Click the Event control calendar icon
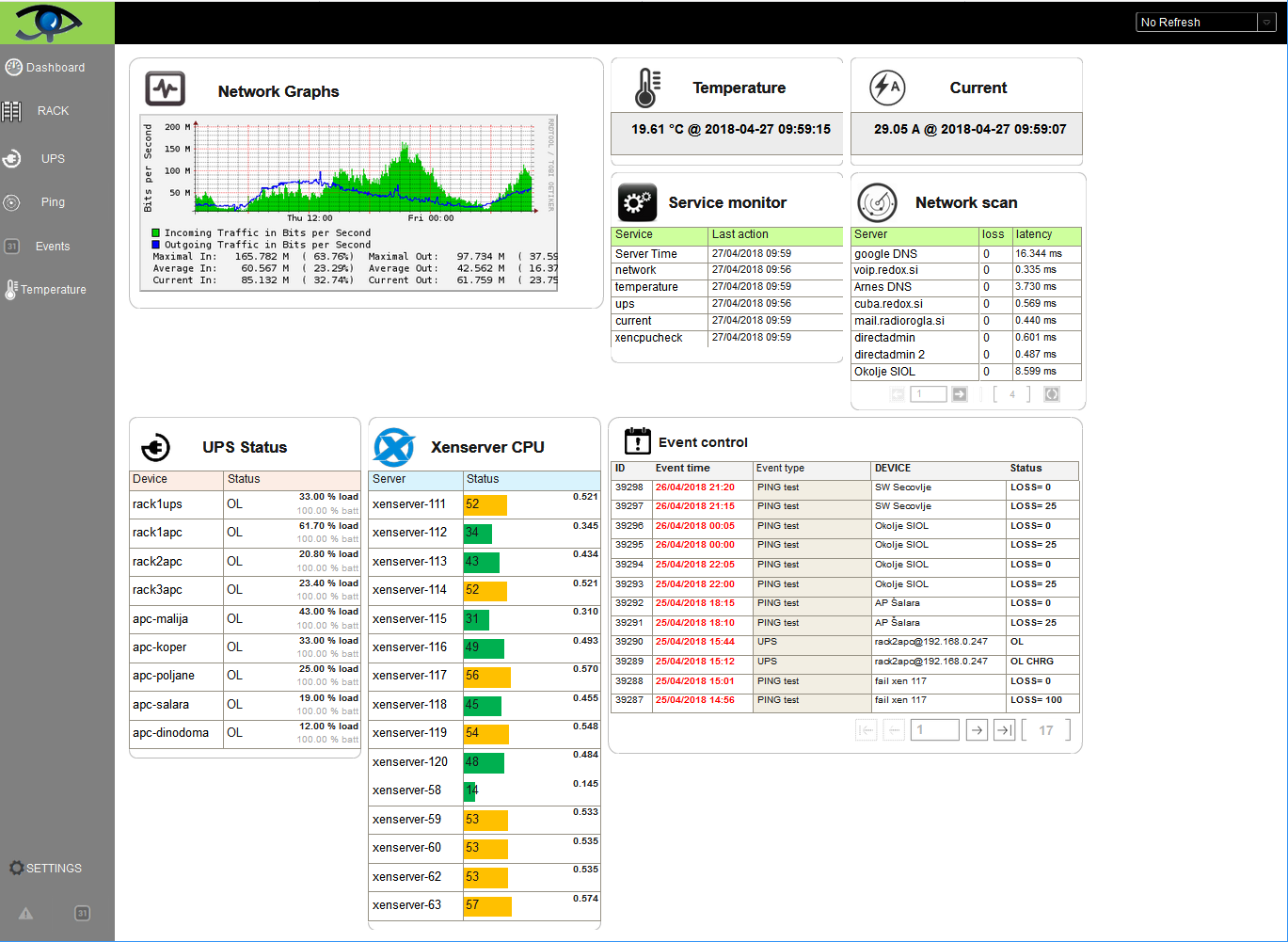The image size is (1288, 942). pos(638,440)
